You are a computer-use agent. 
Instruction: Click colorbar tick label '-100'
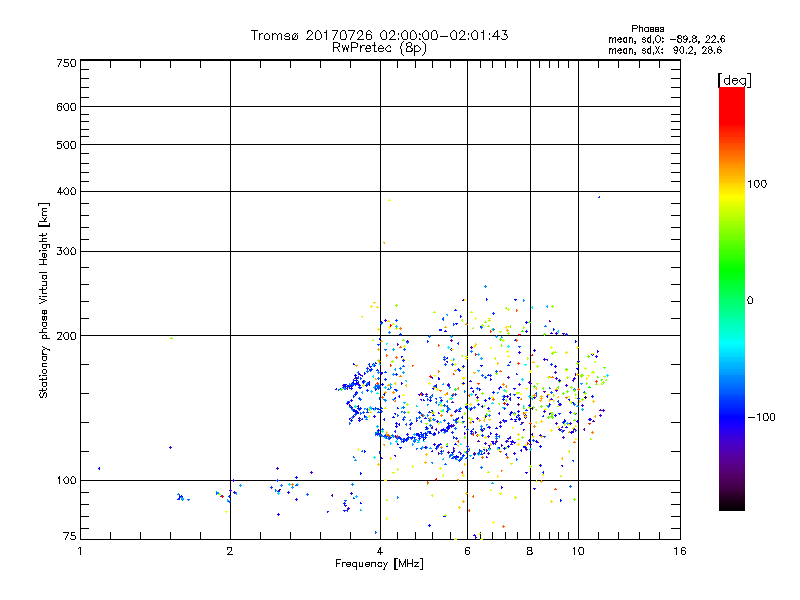(761, 417)
